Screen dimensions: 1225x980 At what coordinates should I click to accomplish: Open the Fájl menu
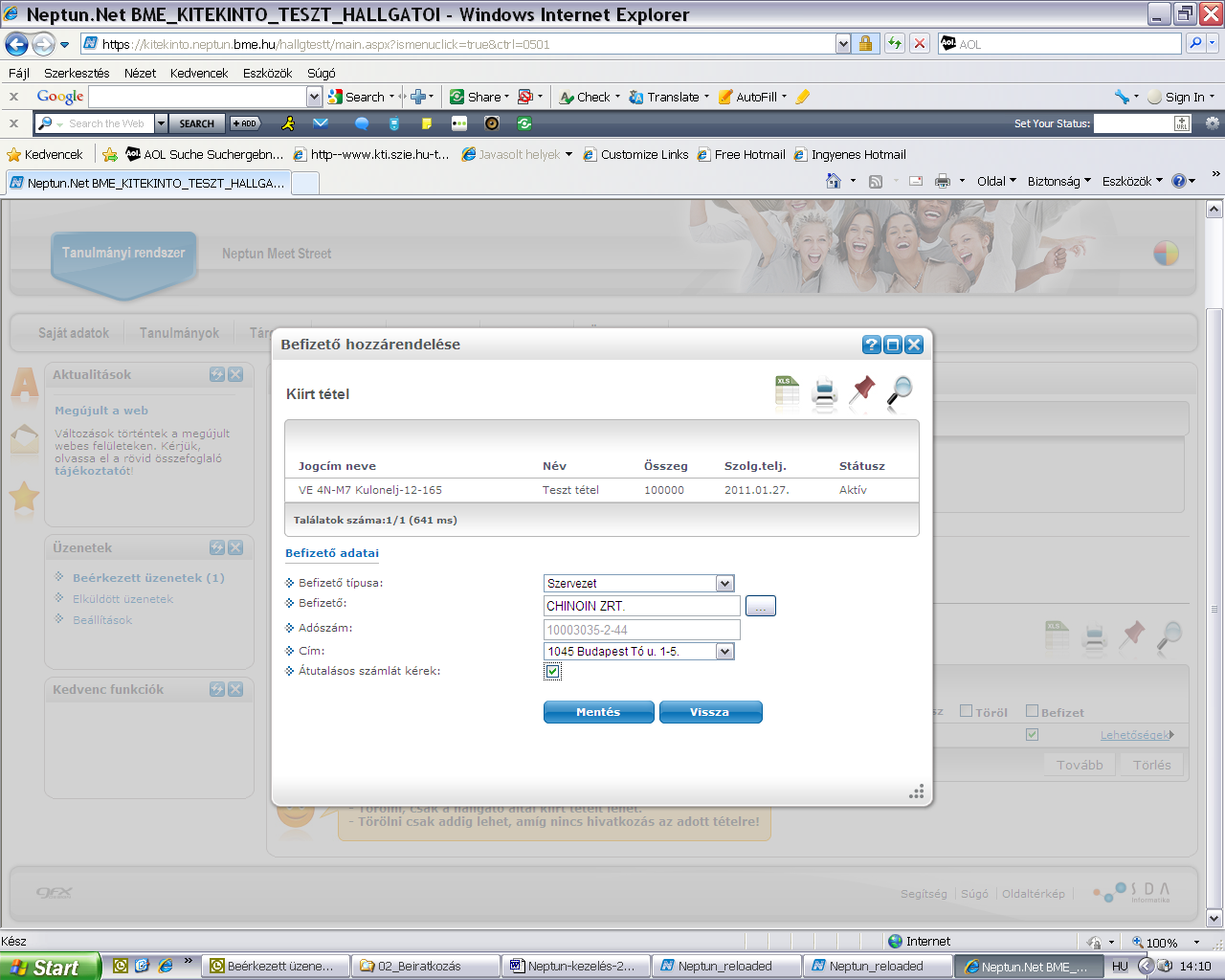[19, 73]
